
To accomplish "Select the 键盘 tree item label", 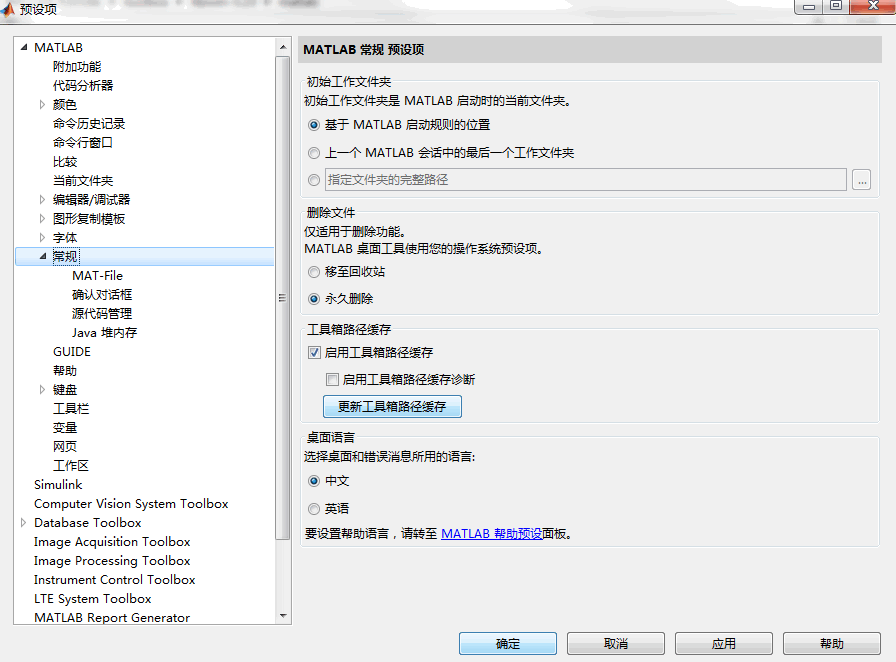I will click(x=65, y=389).
